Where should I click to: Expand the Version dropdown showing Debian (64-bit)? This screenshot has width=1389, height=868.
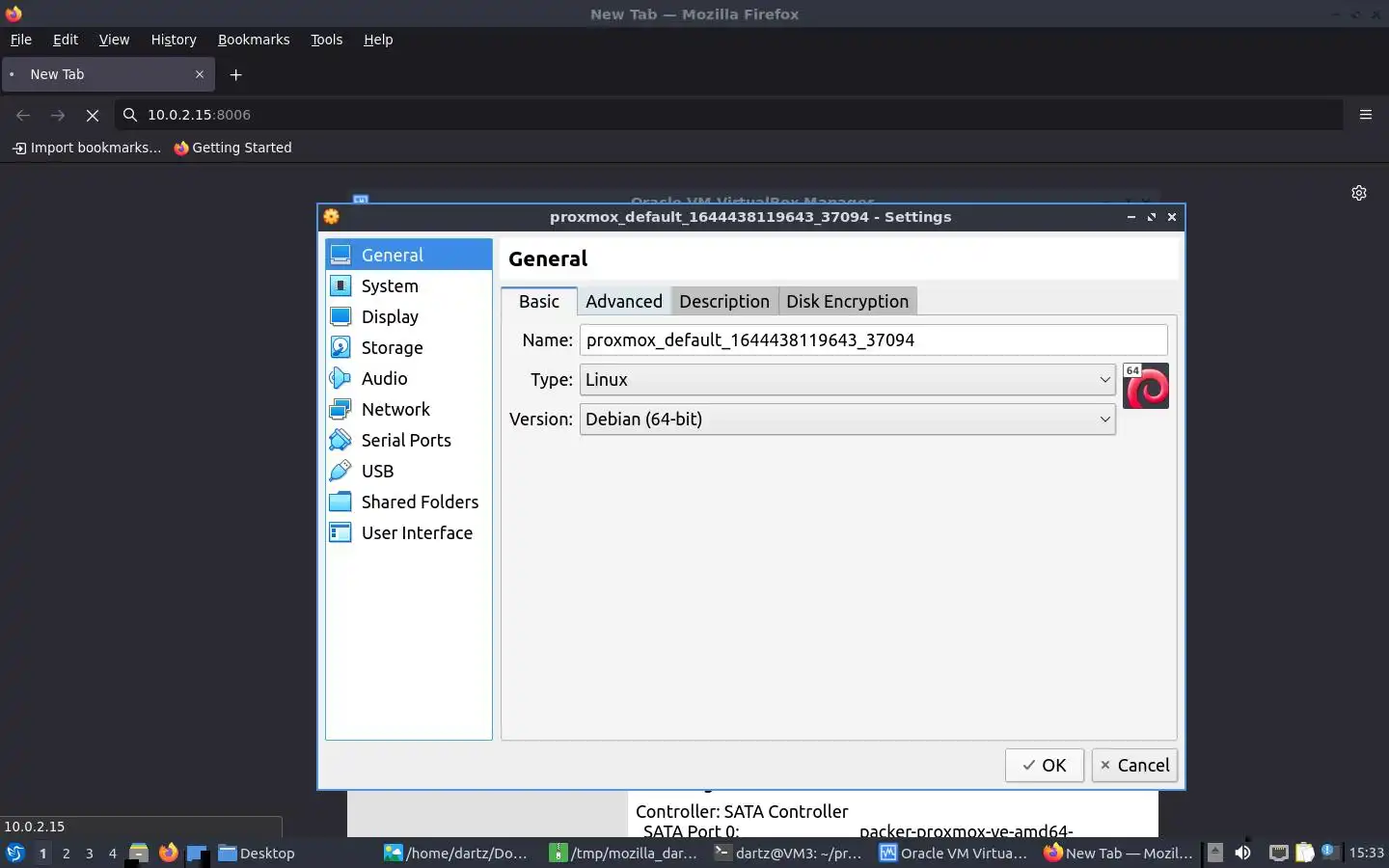(848, 420)
